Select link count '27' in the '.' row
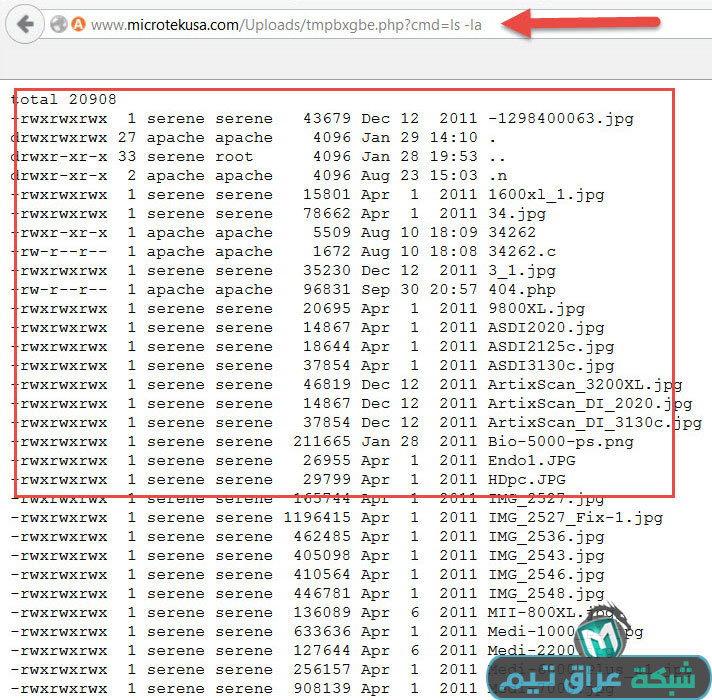 pyautogui.click(x=127, y=137)
